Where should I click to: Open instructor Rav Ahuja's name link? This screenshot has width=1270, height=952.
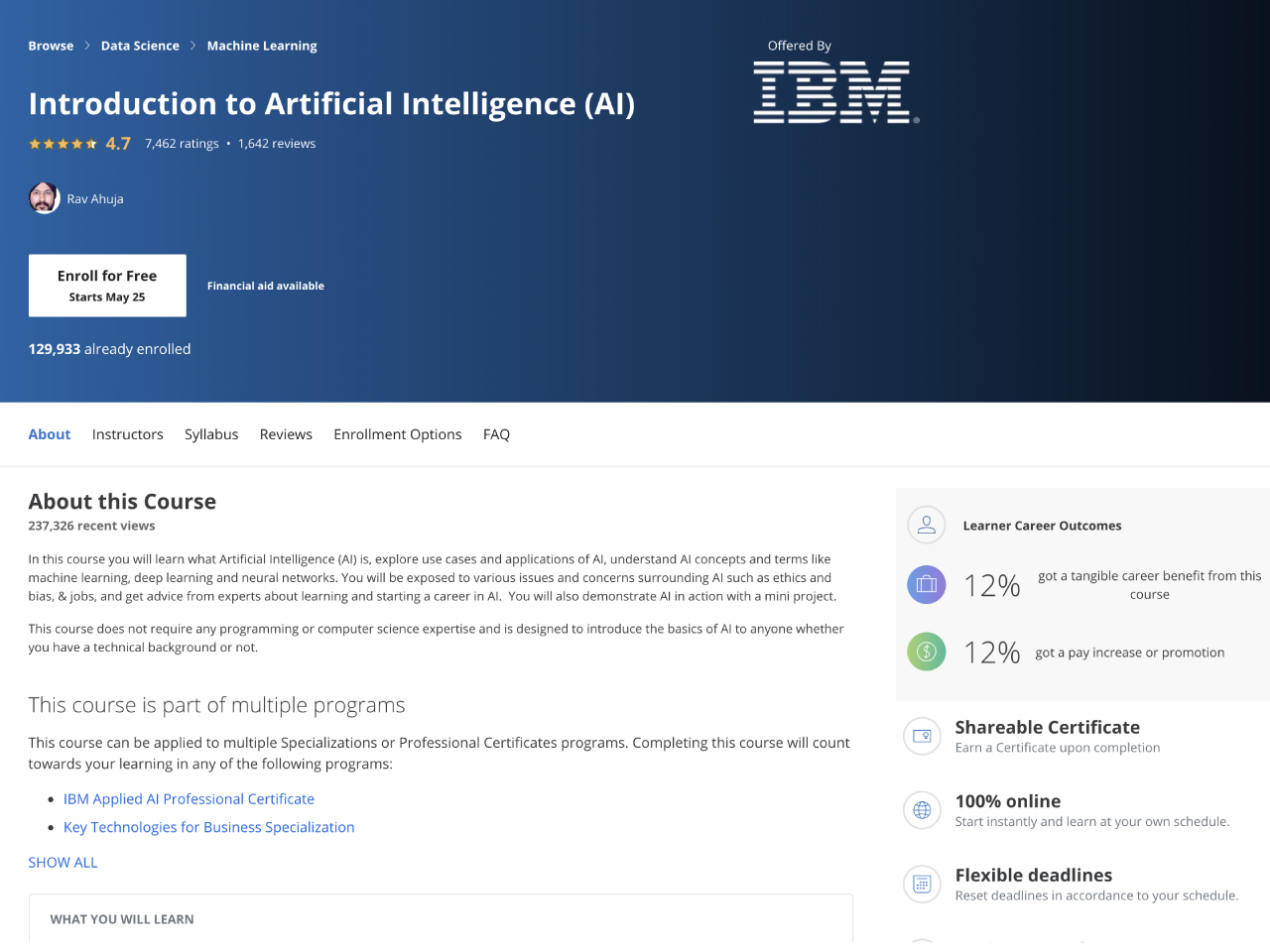coord(95,199)
